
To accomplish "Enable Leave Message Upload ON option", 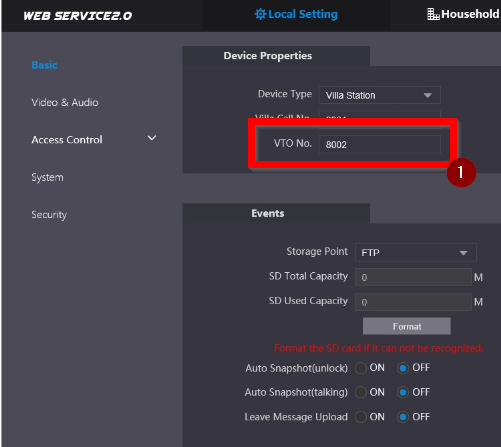I will pyautogui.click(x=361, y=417).
